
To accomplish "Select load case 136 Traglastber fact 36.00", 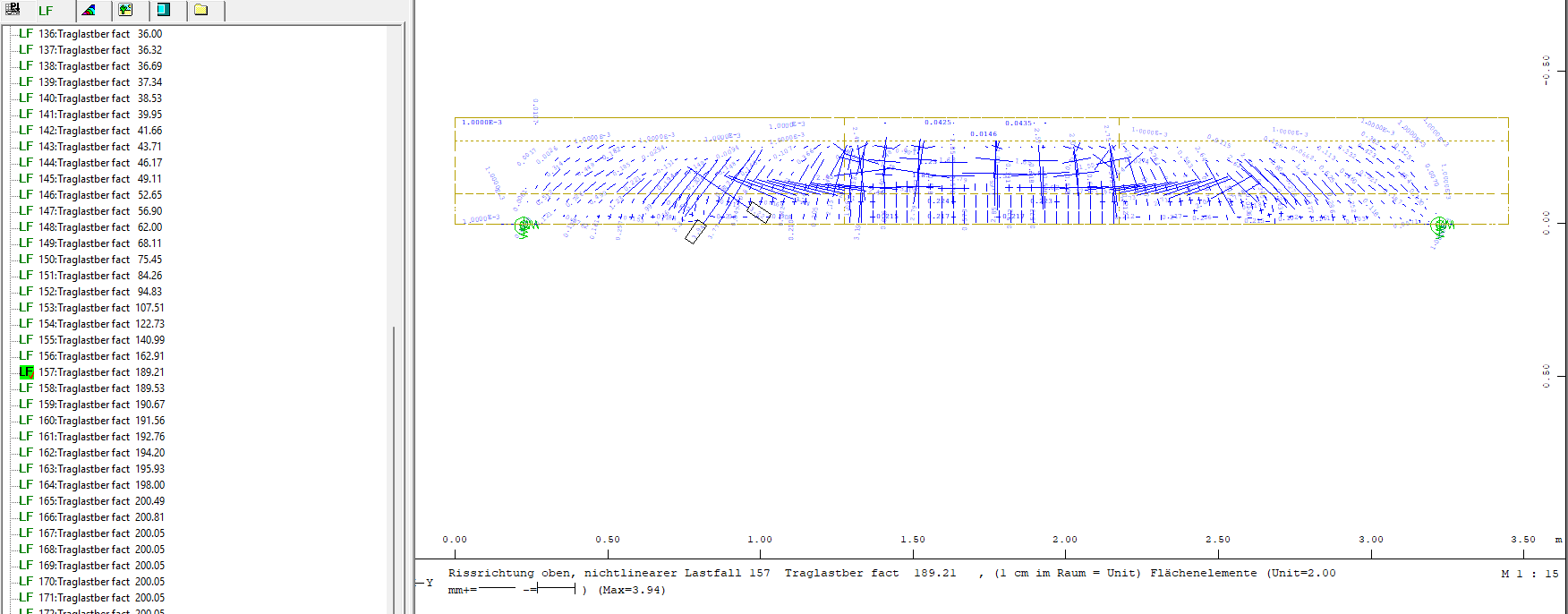I will [x=99, y=34].
